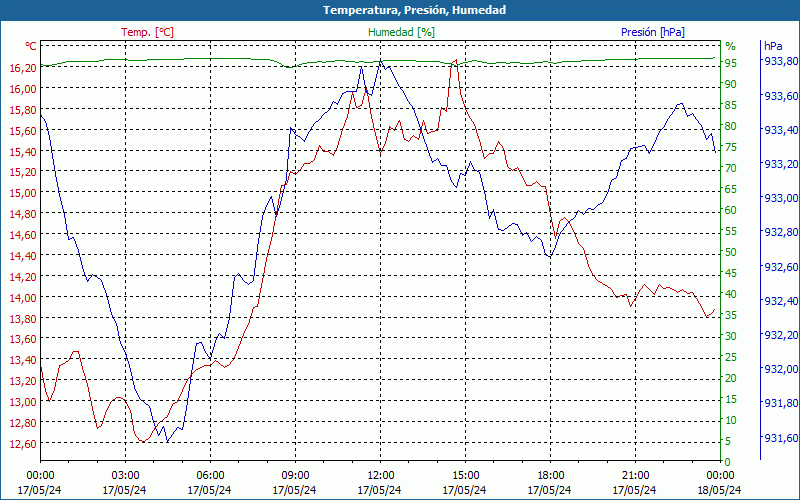Click the chart title 'Temperatura, Presión, Humedad'
Viewport: 800px width, 500px height.
(414, 10)
